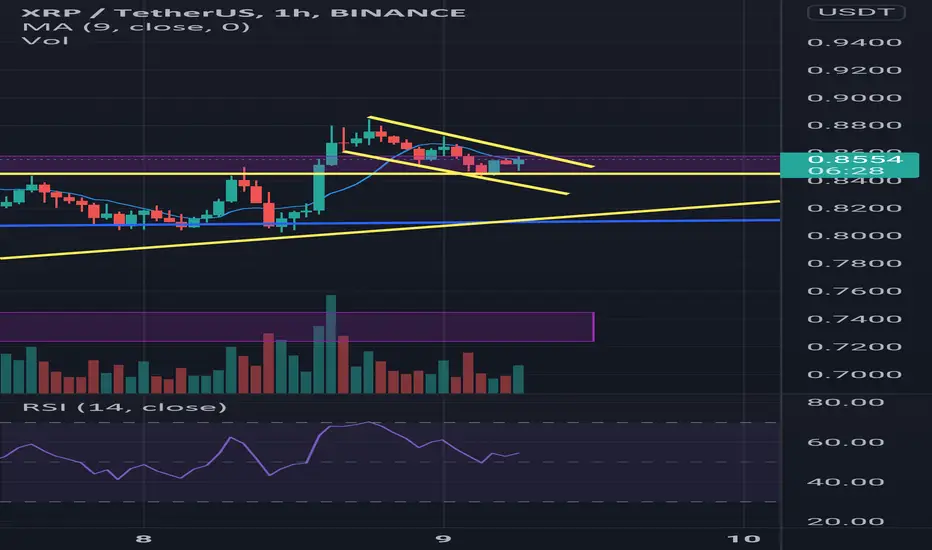
Task: Select the upper yellow descending channel line
Action: point(480,142)
